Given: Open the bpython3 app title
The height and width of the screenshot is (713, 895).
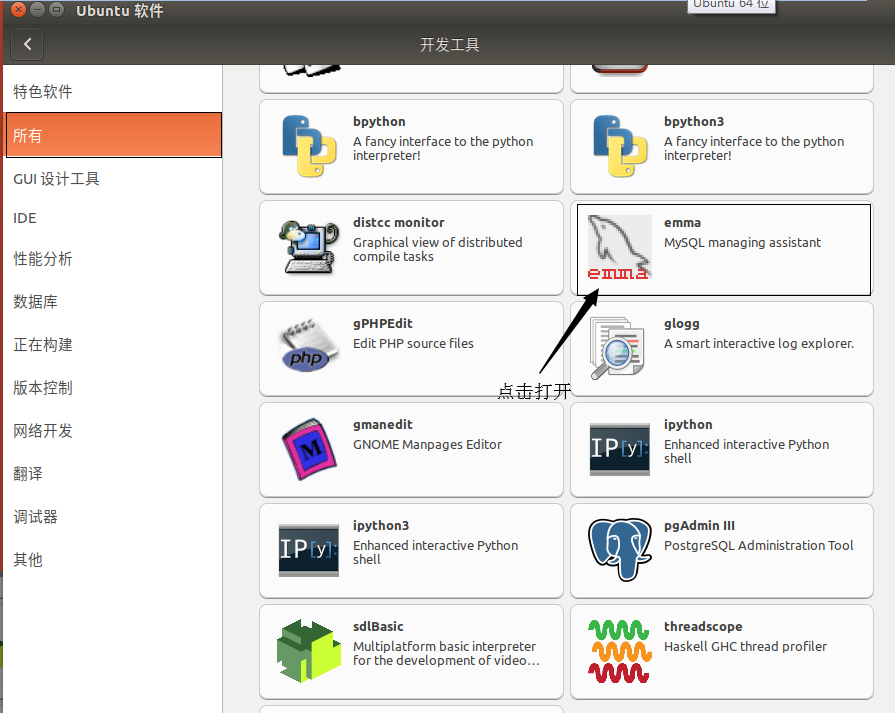Looking at the screenshot, I should point(694,122).
